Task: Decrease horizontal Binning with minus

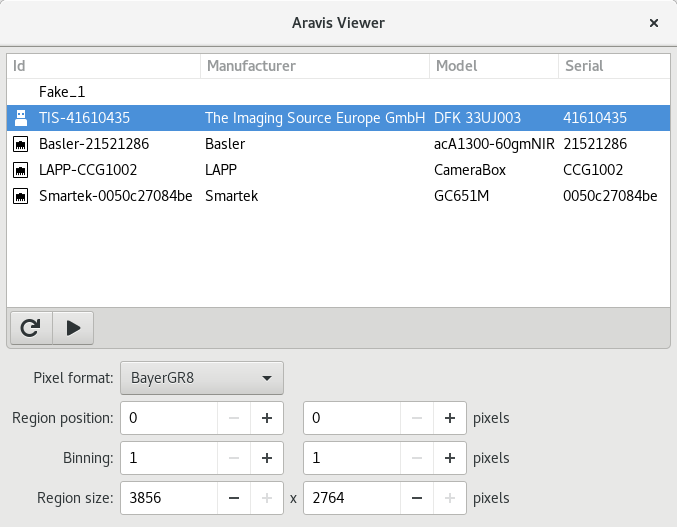Action: (x=234, y=458)
